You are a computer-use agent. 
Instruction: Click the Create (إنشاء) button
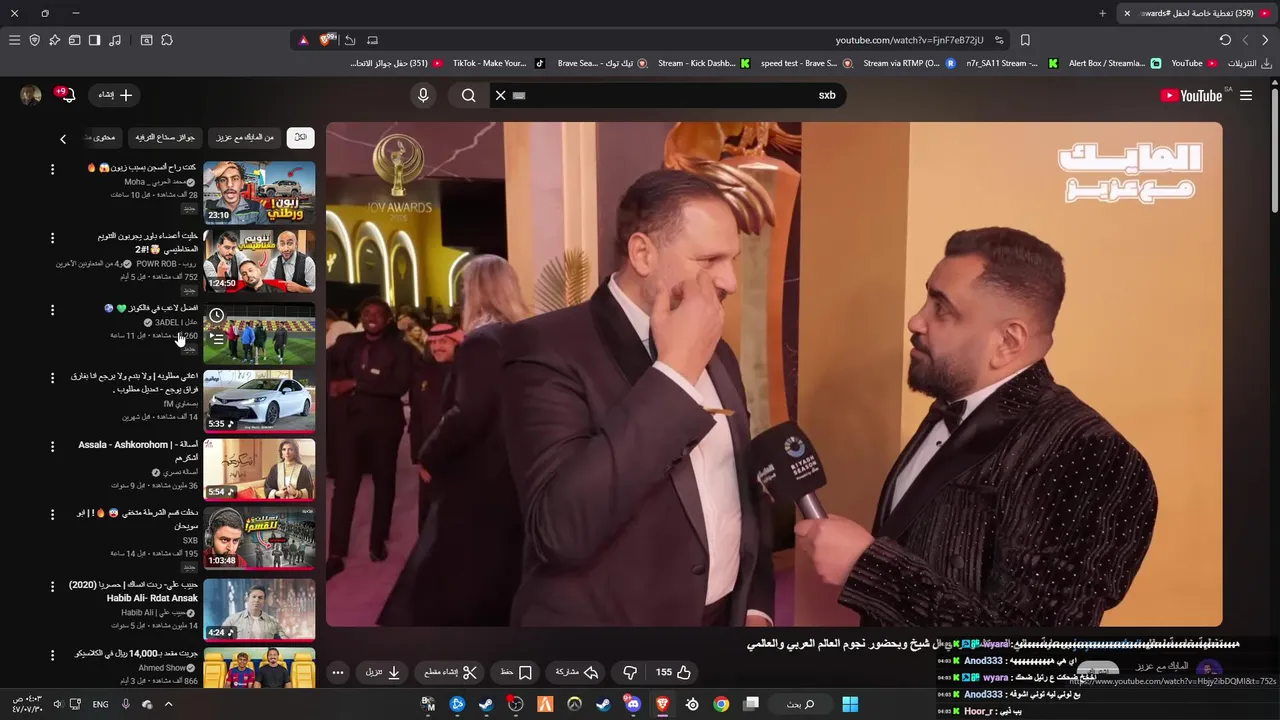[115, 95]
